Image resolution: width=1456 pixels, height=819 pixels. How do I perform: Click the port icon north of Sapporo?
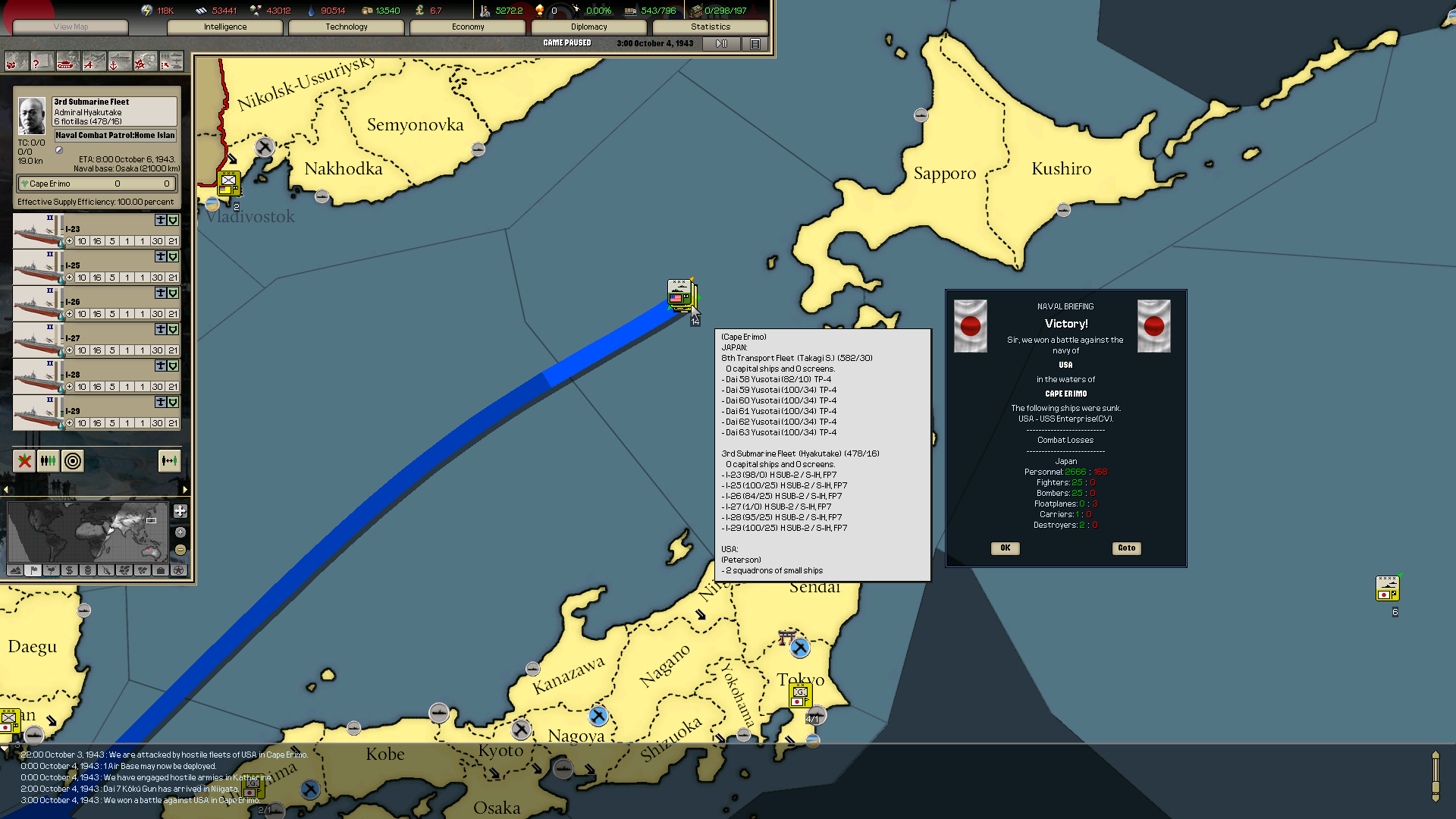pyautogui.click(x=921, y=115)
